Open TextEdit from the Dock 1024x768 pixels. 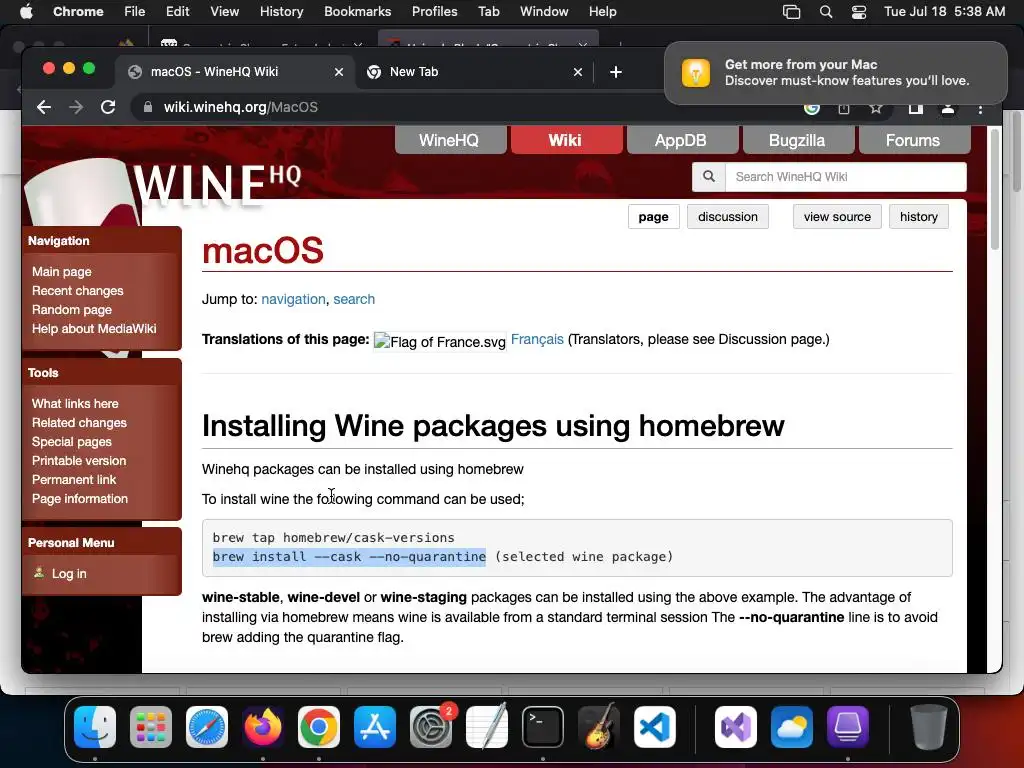click(487, 727)
